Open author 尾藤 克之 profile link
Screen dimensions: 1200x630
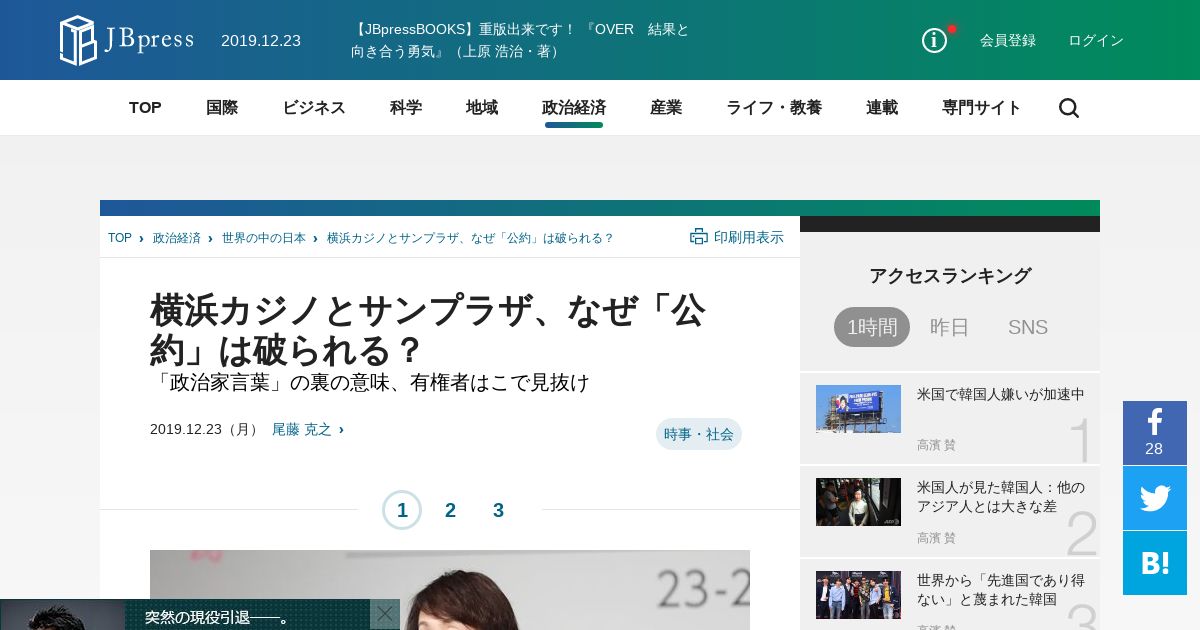click(302, 429)
